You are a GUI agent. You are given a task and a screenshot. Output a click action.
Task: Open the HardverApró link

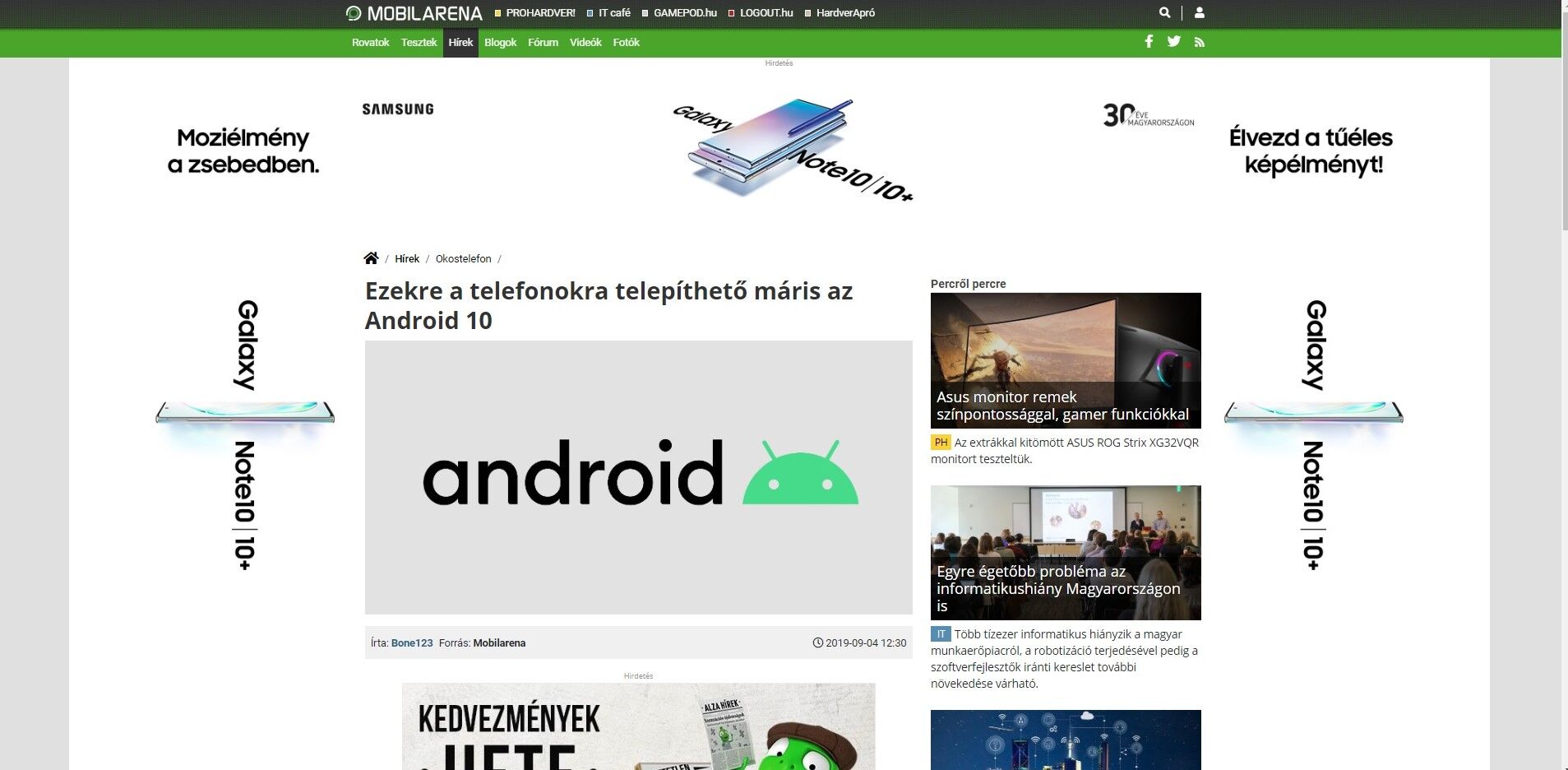[845, 13]
